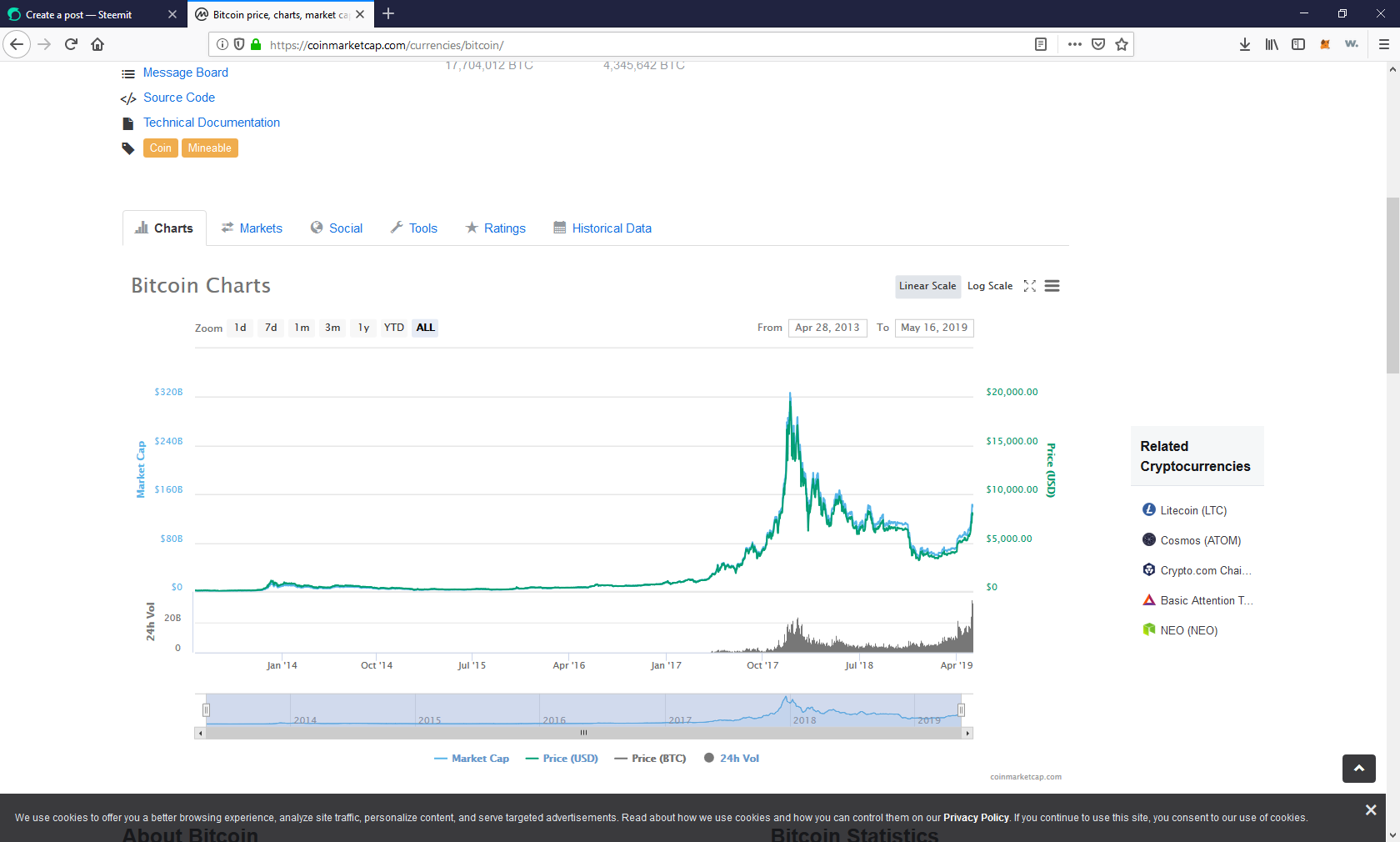The width and height of the screenshot is (1400, 842).
Task: Click the chart navigator scrollbar thumb
Action: coord(583,734)
